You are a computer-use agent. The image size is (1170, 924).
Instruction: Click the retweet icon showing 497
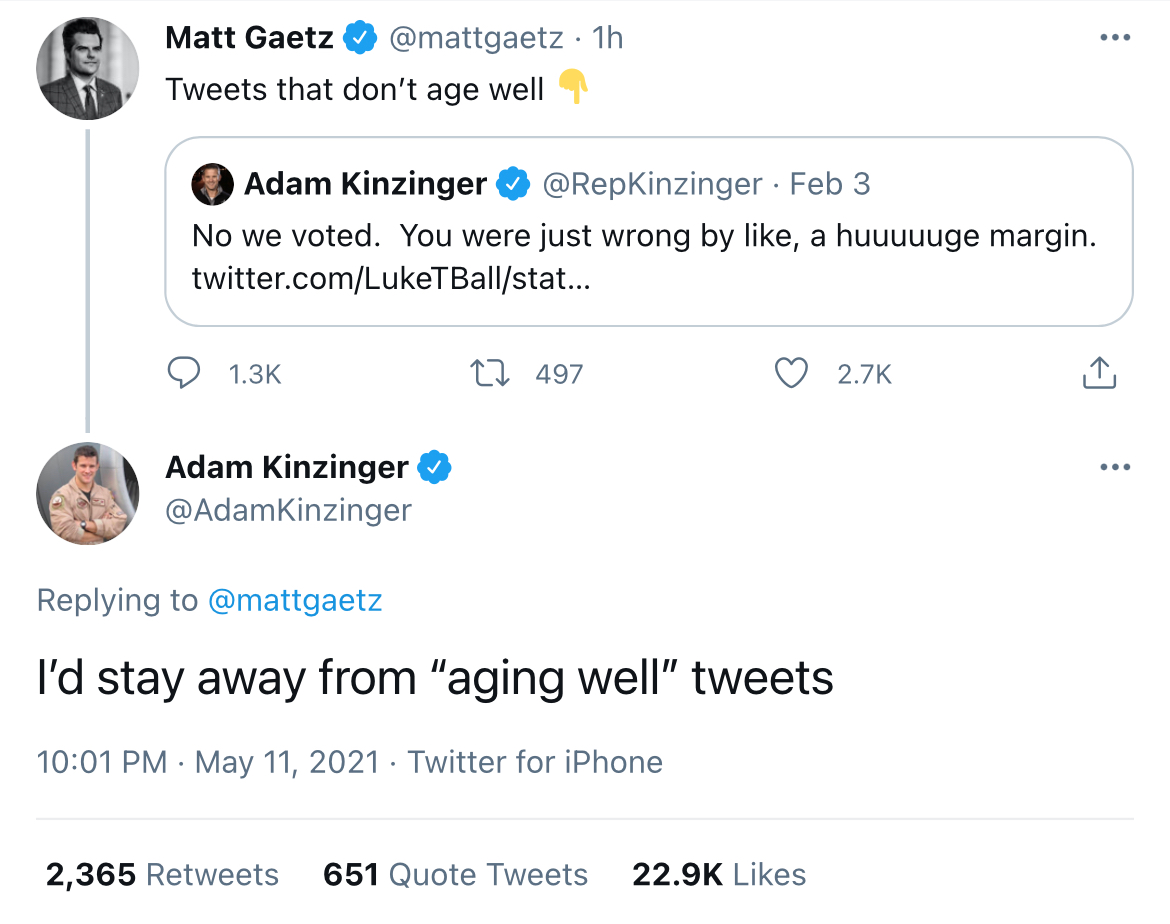click(x=489, y=373)
